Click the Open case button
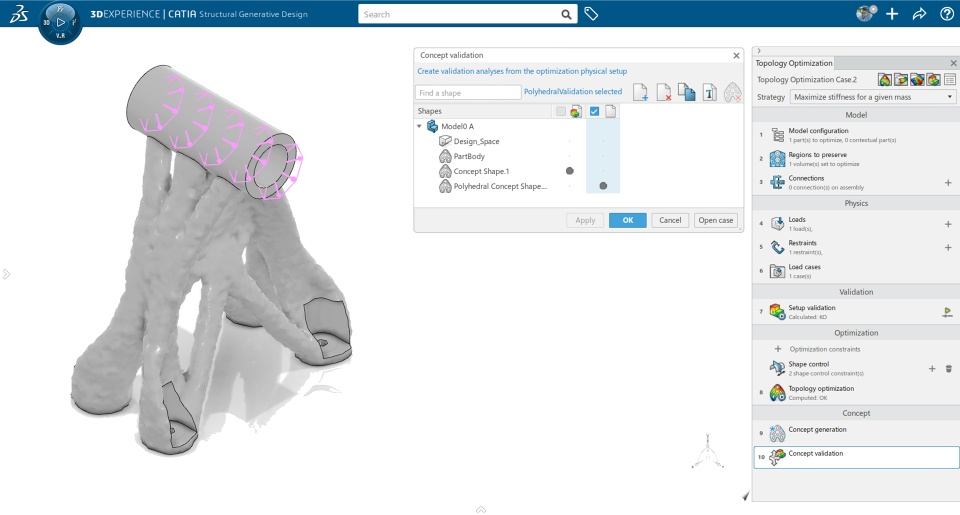 pos(715,220)
